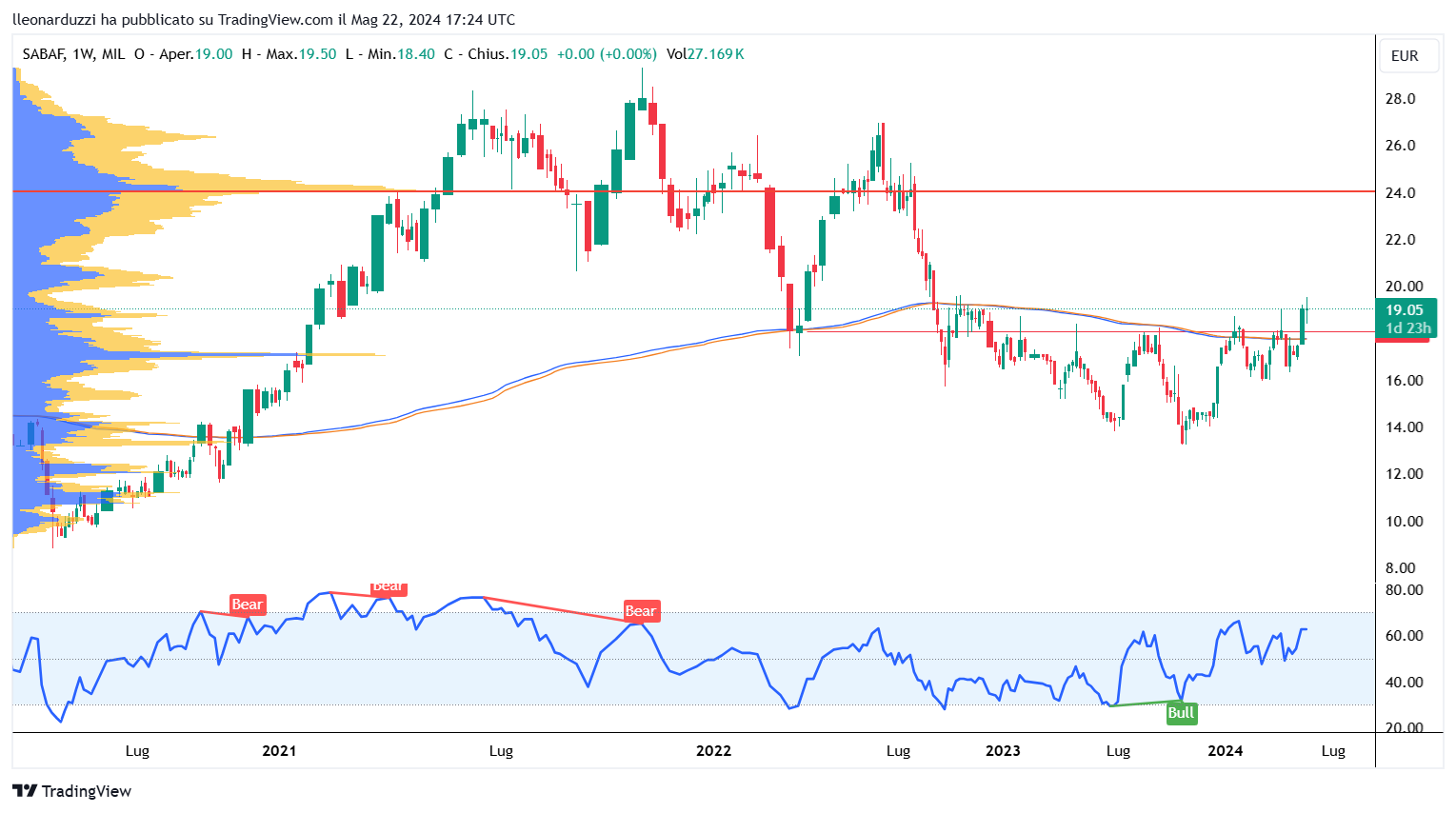Click the 24.0 price axis label
This screenshot has width=1456, height=813.
click(1400, 193)
